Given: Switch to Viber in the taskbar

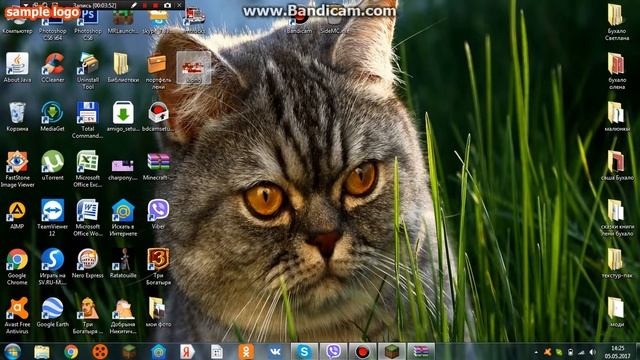Looking at the screenshot, I should tap(334, 351).
